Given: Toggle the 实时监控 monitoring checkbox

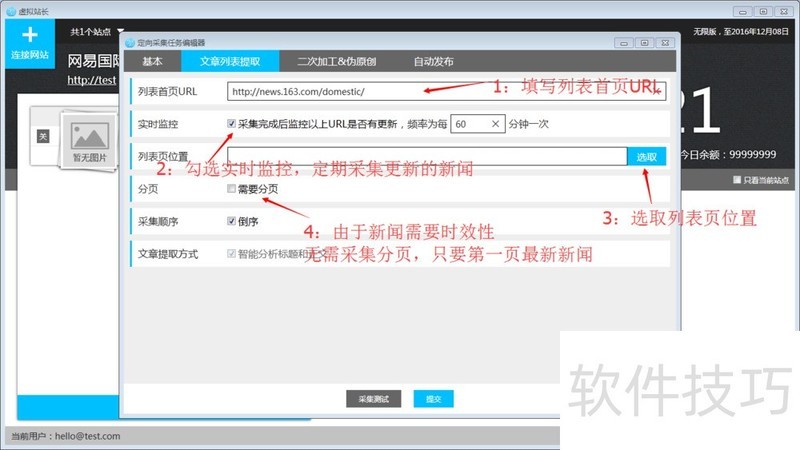Looking at the screenshot, I should (x=231, y=123).
